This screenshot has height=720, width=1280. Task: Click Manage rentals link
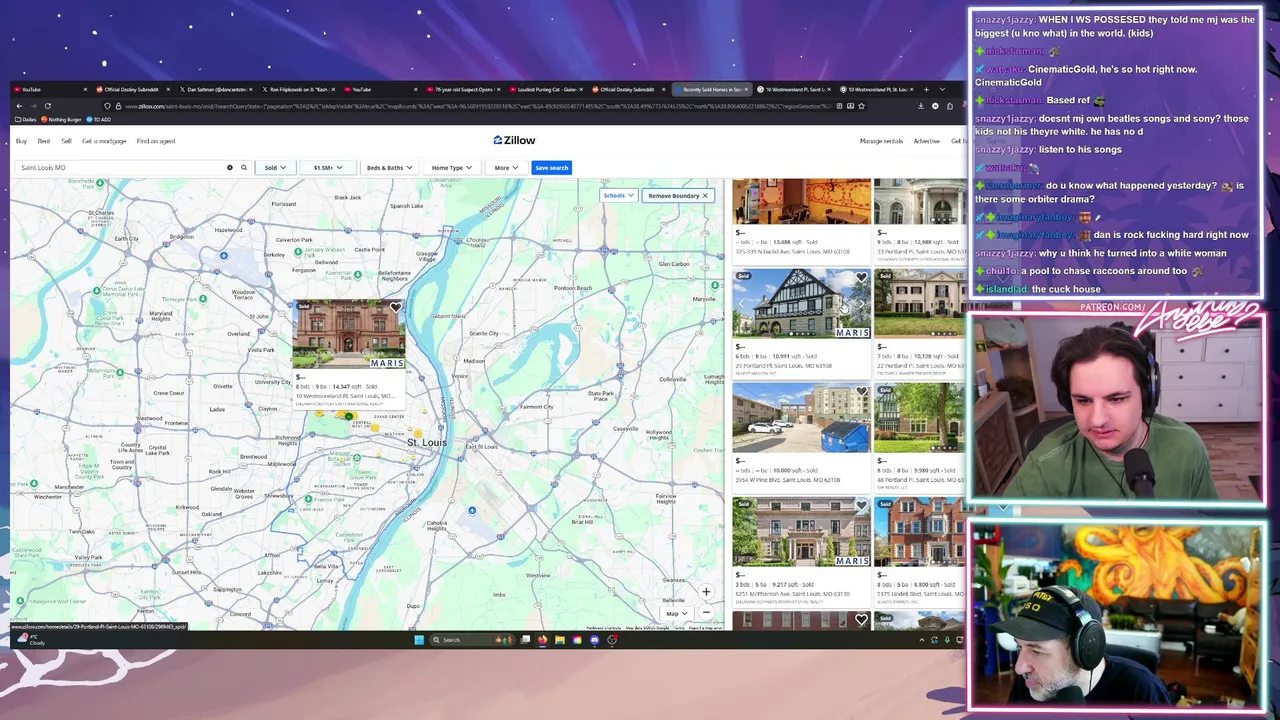[881, 141]
